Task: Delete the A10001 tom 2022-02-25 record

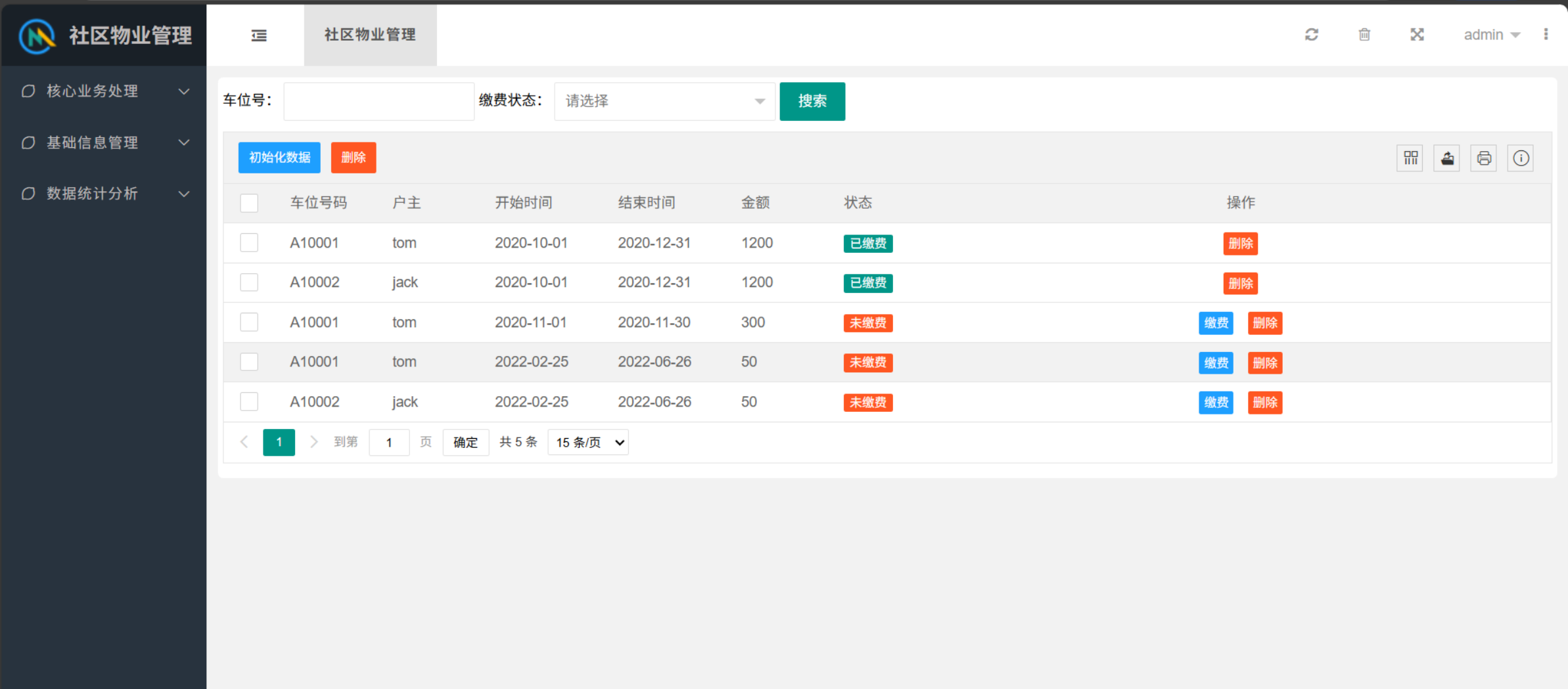Action: click(x=1265, y=363)
